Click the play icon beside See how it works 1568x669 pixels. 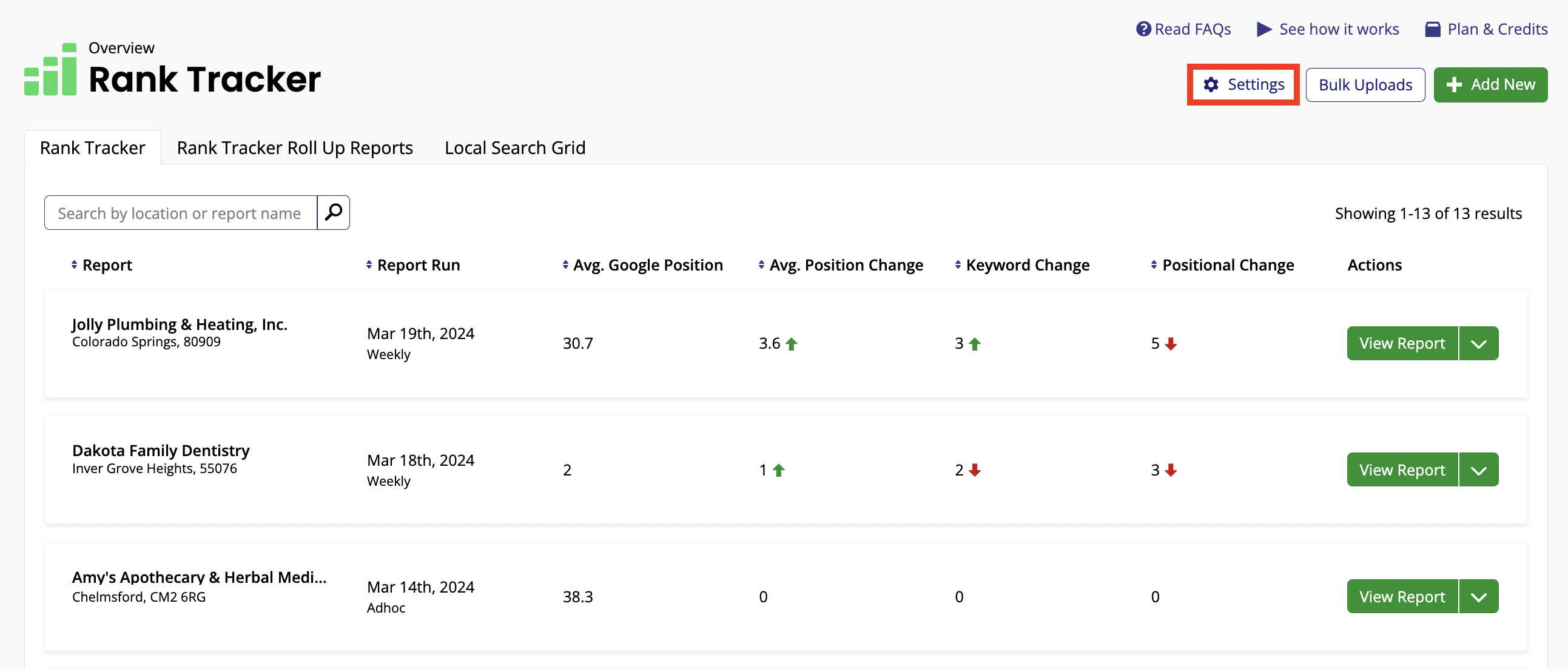pos(1264,29)
